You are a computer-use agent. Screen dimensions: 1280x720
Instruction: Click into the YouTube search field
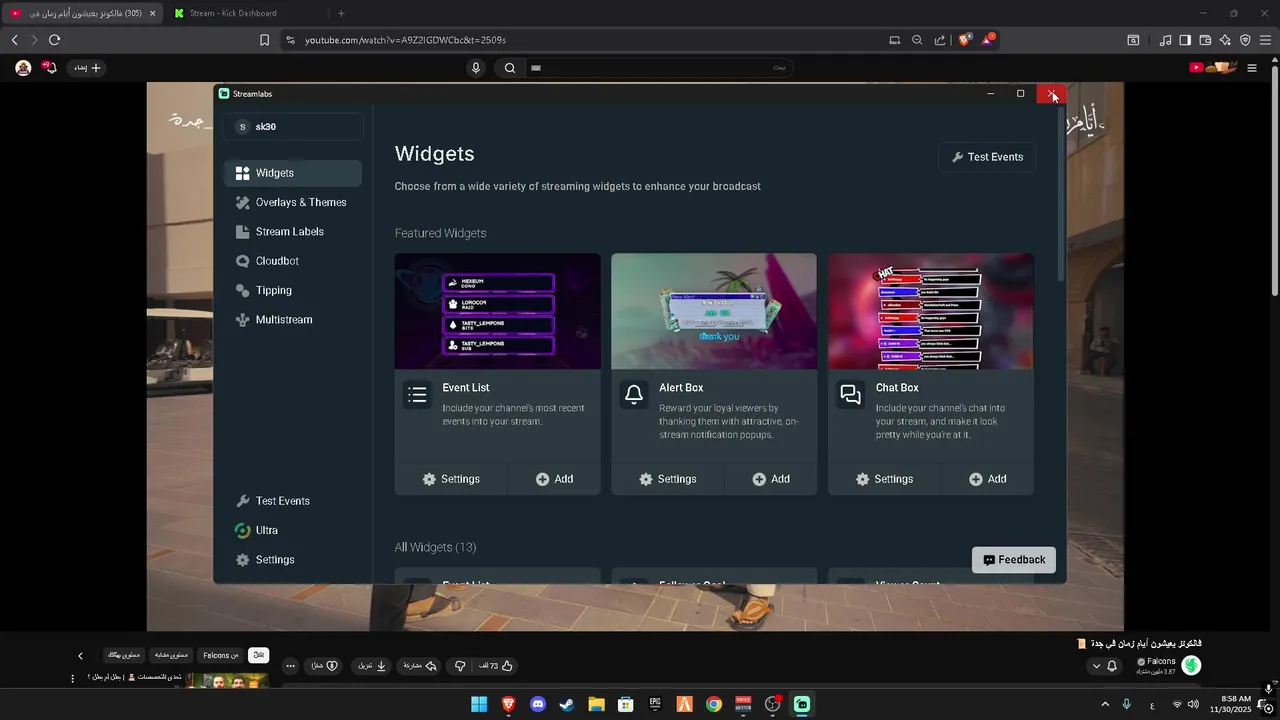coord(659,68)
